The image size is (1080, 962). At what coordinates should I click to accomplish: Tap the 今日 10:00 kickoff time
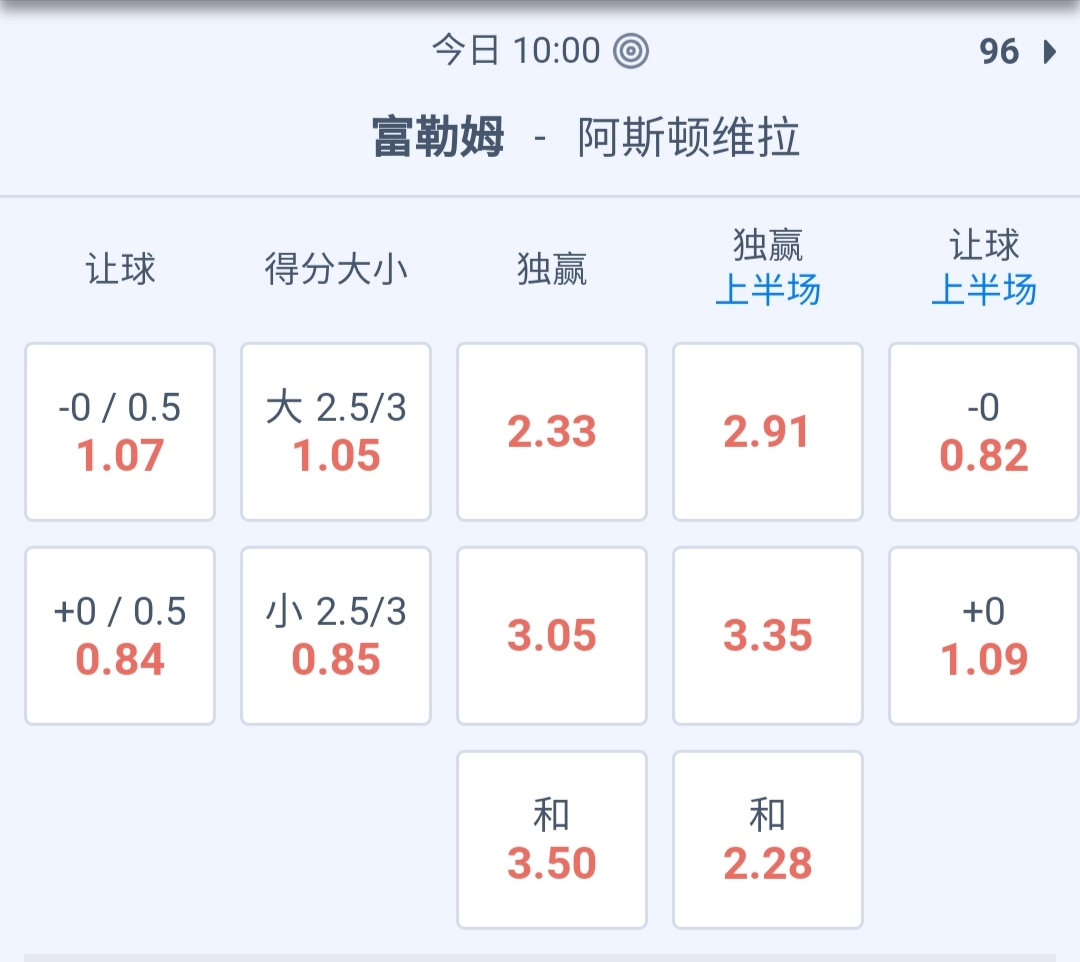516,51
